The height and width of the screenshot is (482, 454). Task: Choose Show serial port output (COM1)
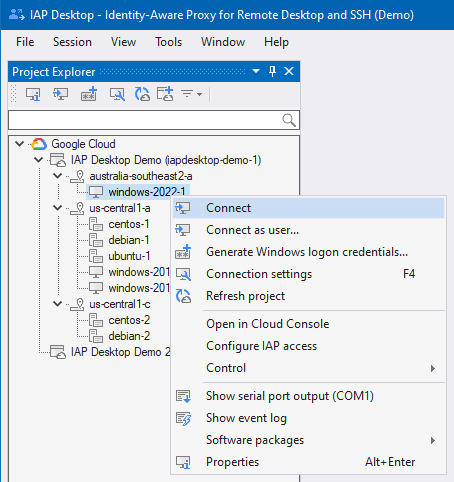[308, 396]
